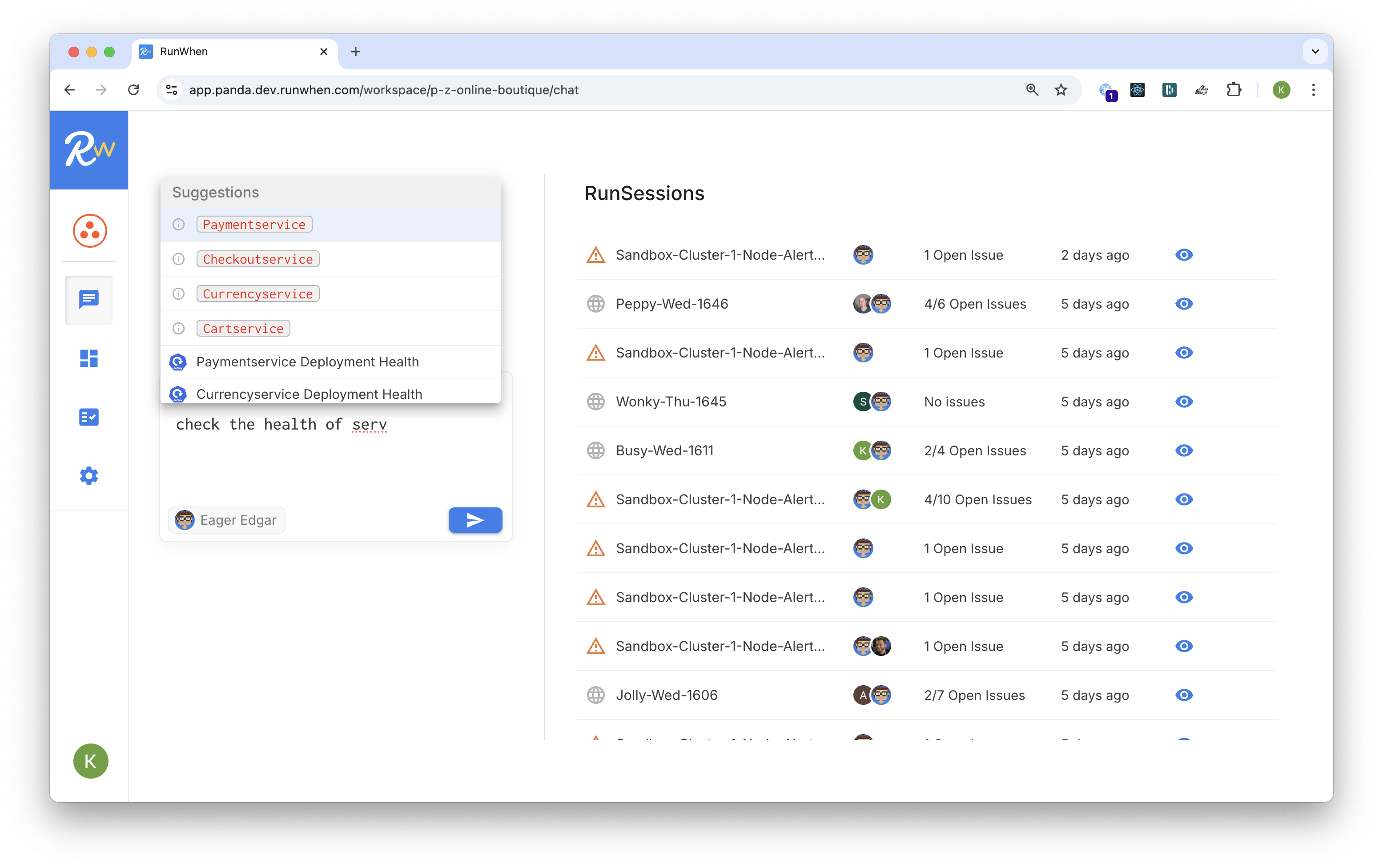Open the Busy-Wed-1611 RunSession

tap(664, 450)
